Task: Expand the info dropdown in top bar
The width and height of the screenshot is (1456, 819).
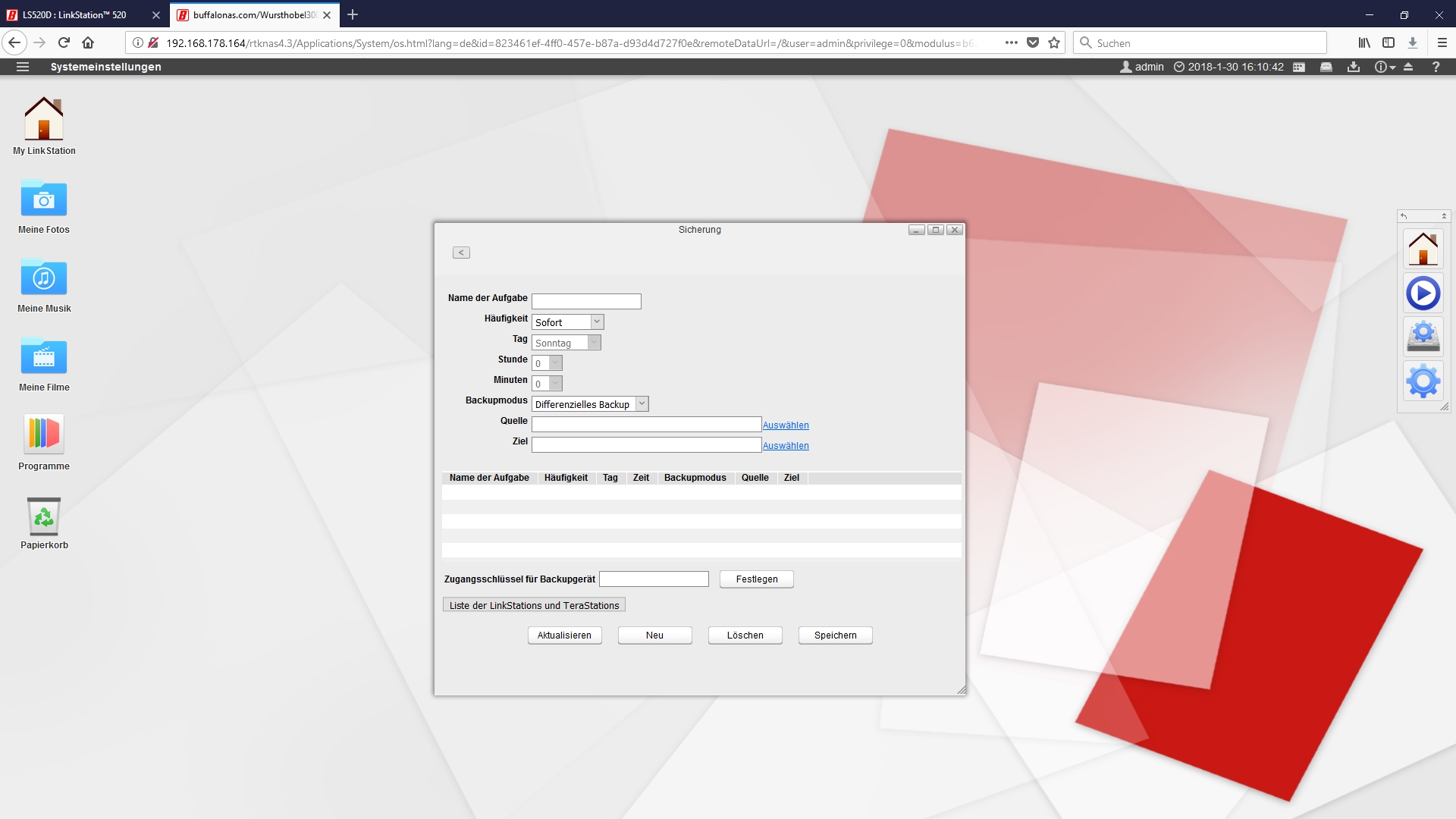Action: click(1385, 67)
